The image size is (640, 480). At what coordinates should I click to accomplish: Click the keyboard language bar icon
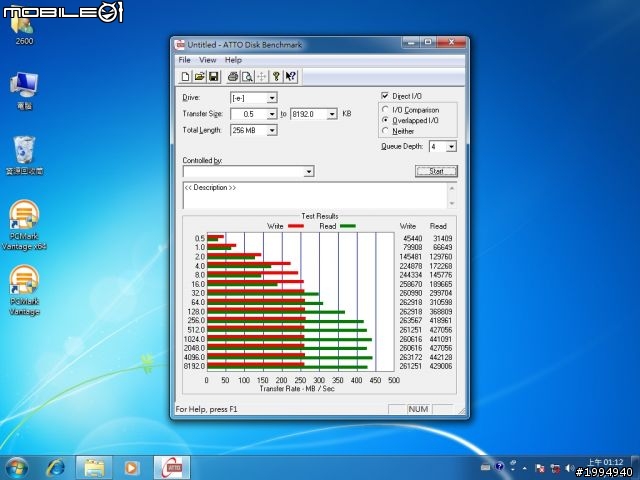tap(485, 467)
